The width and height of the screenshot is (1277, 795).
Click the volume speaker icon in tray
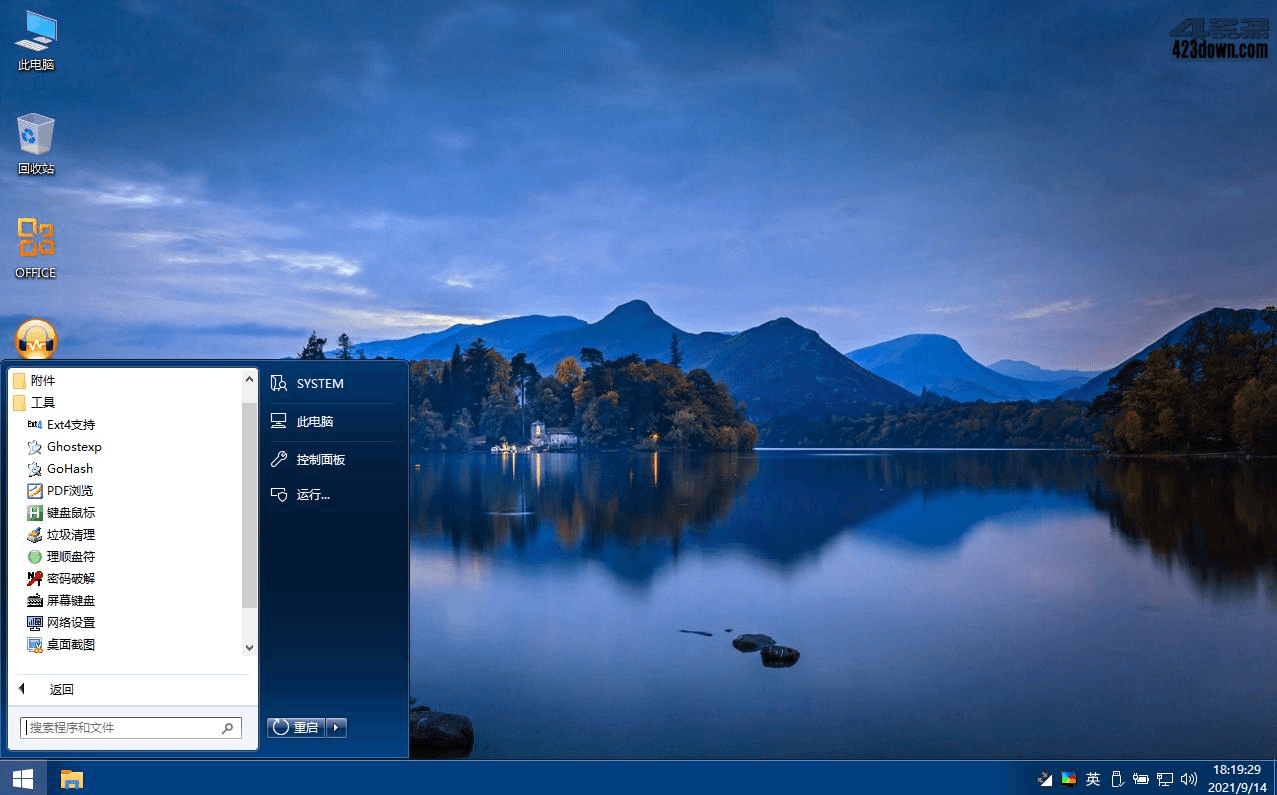point(1189,779)
